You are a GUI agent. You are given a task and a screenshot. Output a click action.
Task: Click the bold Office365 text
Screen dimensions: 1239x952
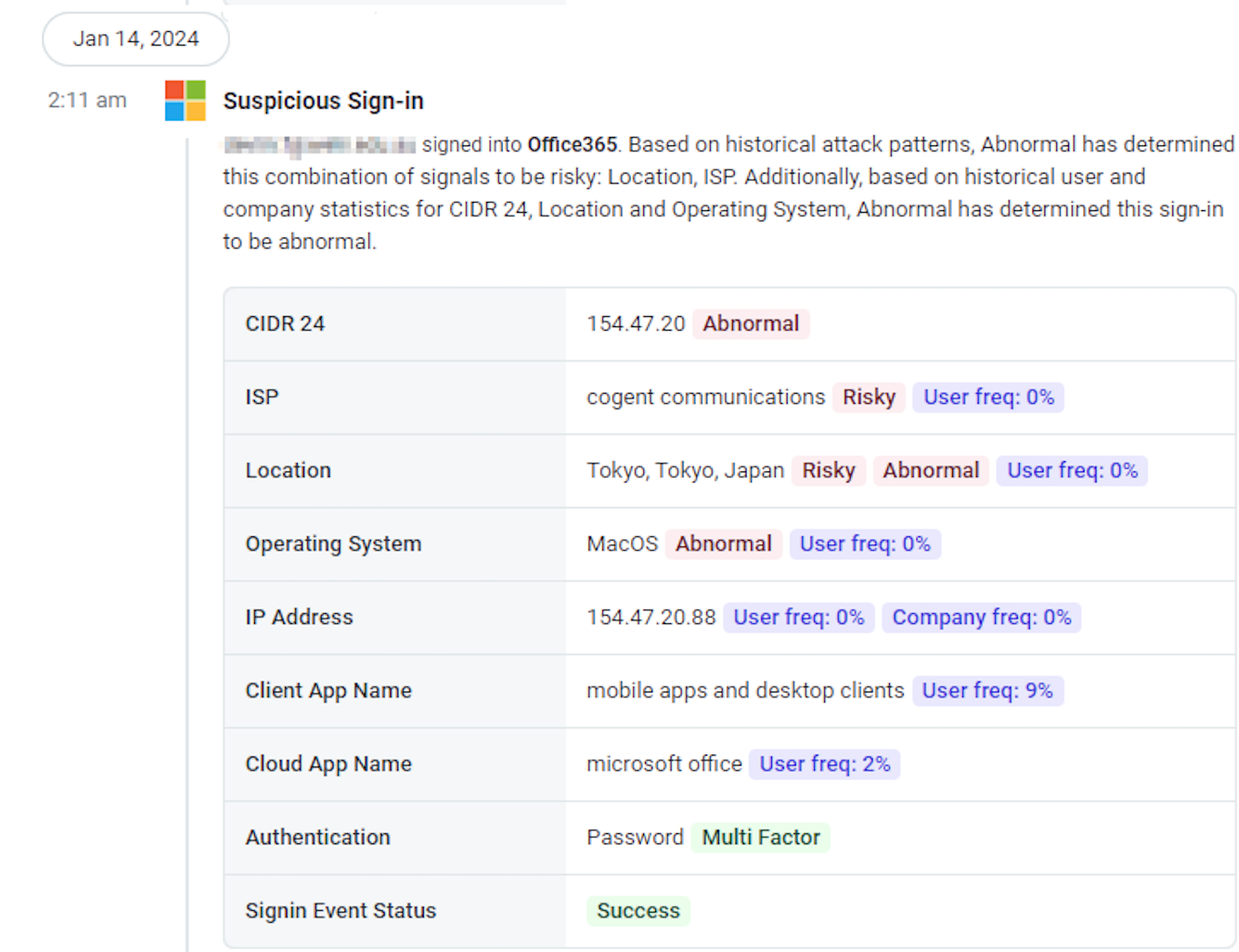(573, 144)
